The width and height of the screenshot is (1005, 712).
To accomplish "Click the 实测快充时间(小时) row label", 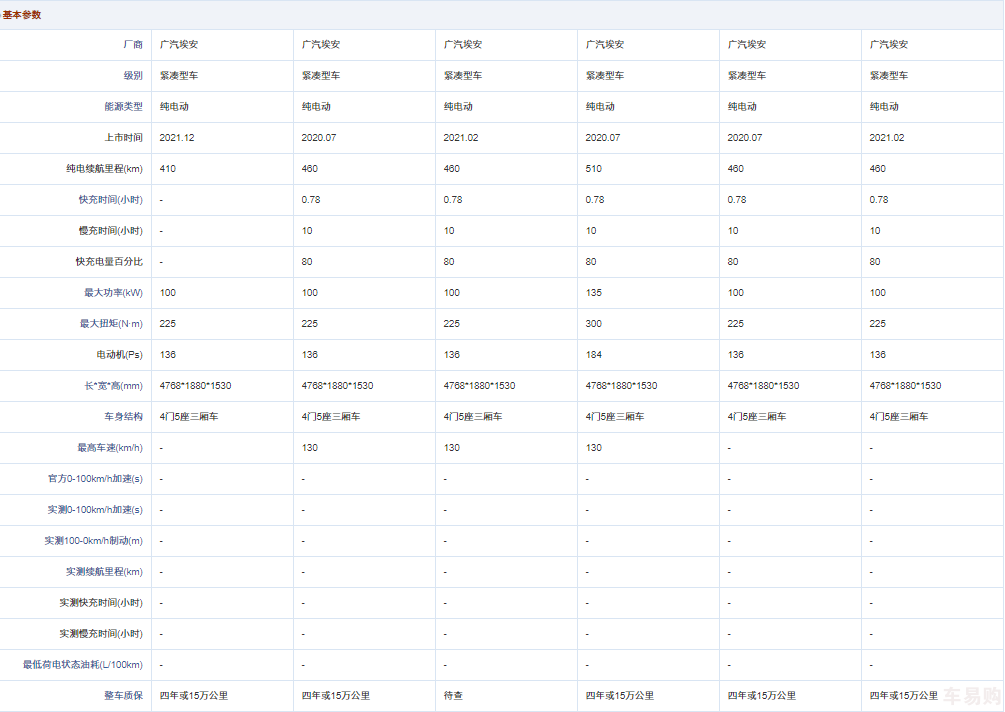I will click(x=101, y=603).
